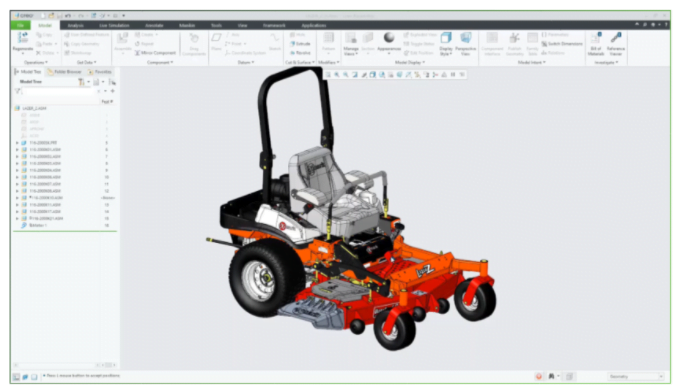Expand the 116-200011.ASM tree node
Image resolution: width=677 pixels, height=392 pixels.
pyautogui.click(x=17, y=205)
